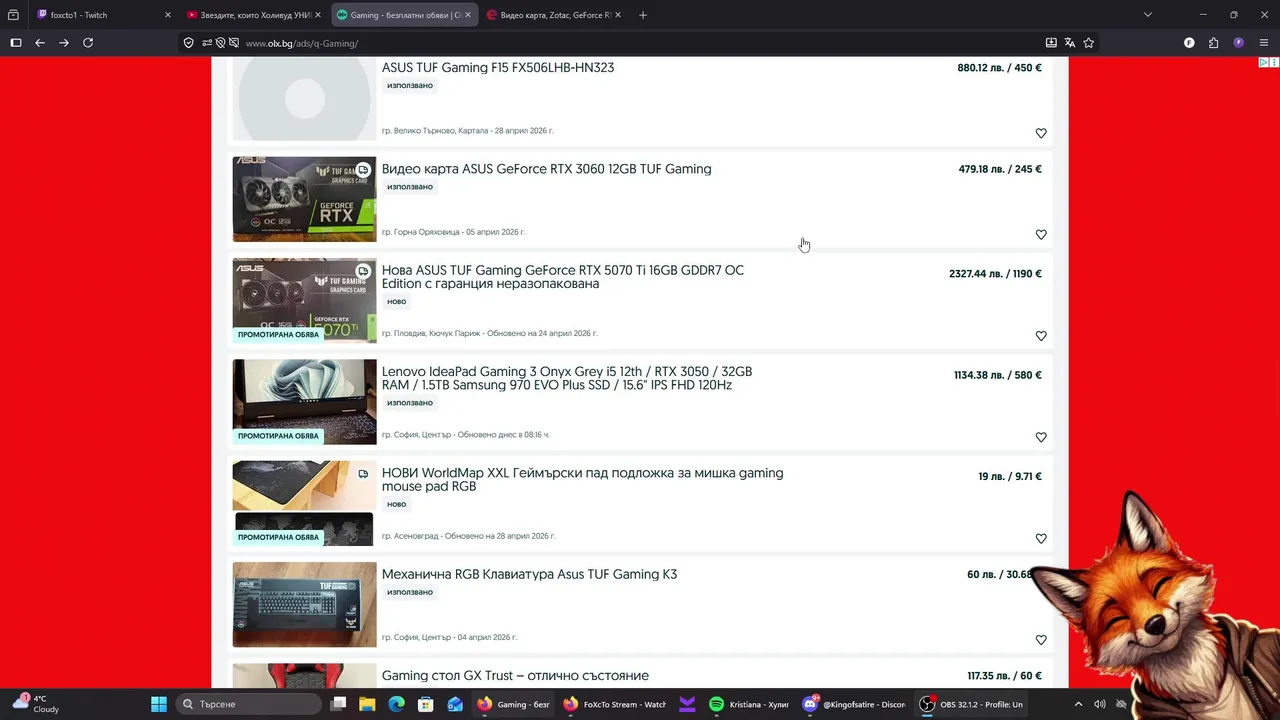Open the extensions puzzle icon
Screen dimensions: 1280x720
click(x=1214, y=43)
